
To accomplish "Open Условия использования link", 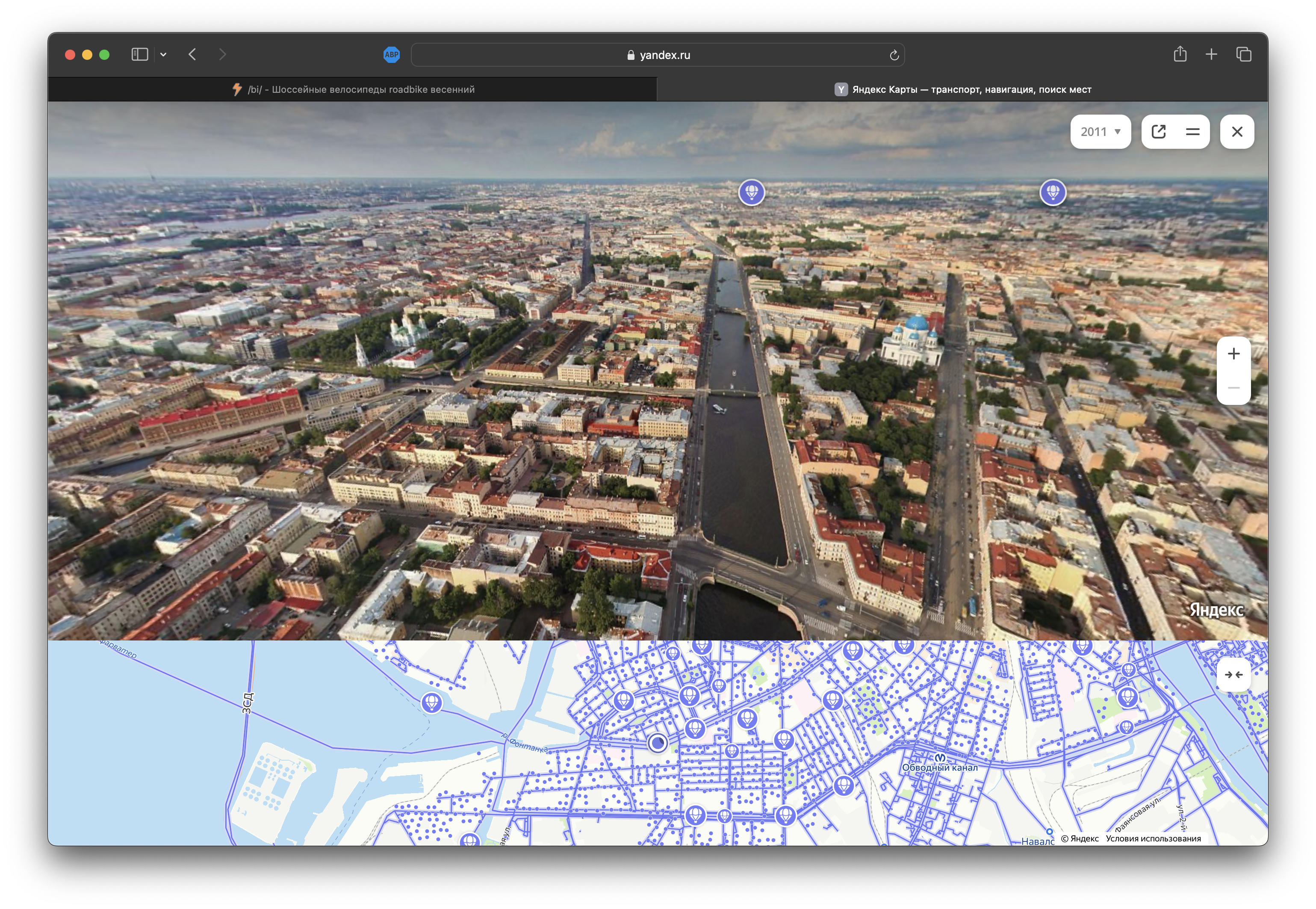I will [x=1153, y=838].
